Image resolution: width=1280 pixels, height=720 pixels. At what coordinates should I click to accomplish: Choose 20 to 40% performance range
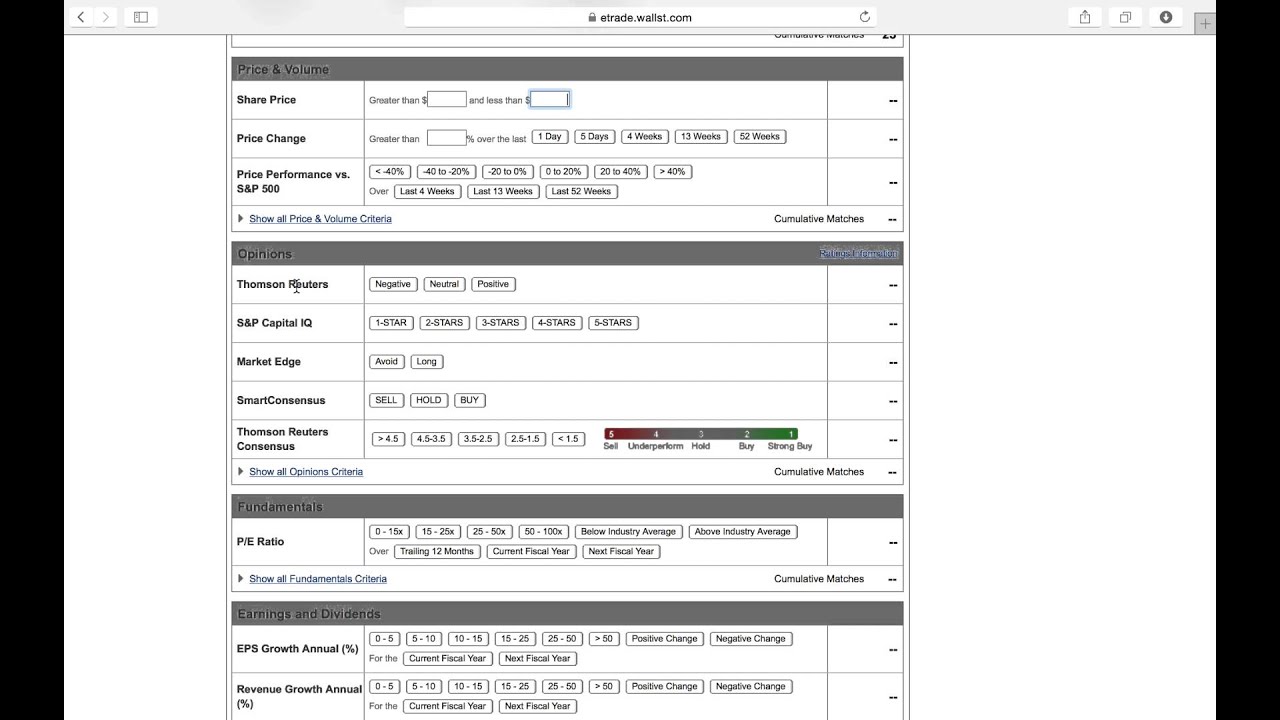pos(620,172)
